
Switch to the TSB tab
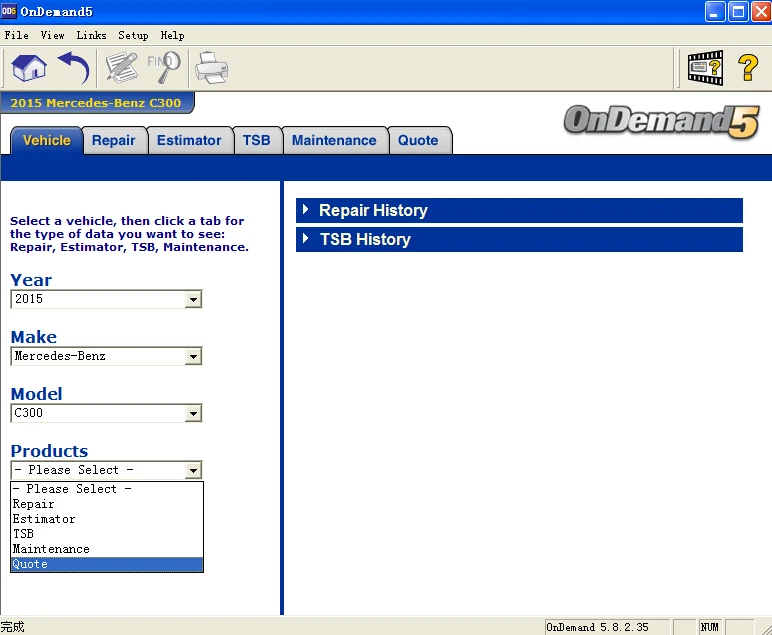coord(257,140)
